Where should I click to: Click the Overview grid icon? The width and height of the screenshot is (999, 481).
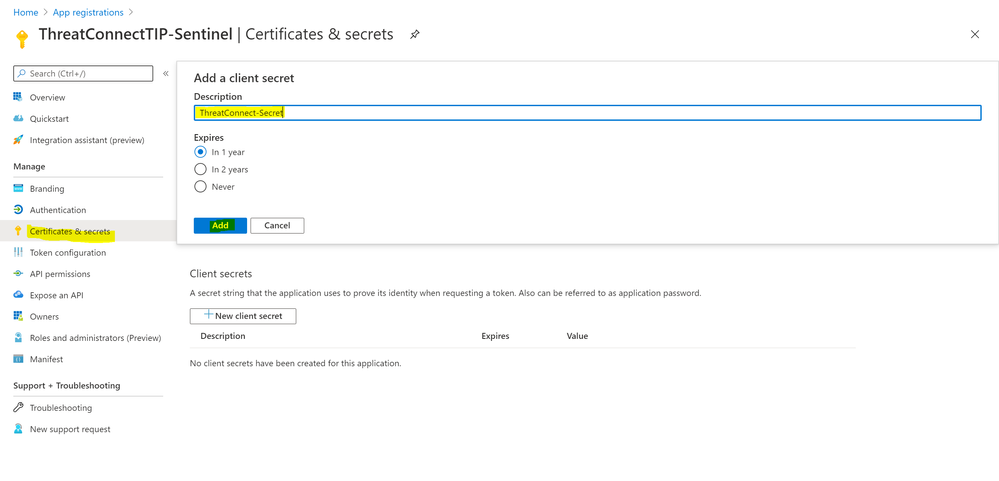(18, 97)
